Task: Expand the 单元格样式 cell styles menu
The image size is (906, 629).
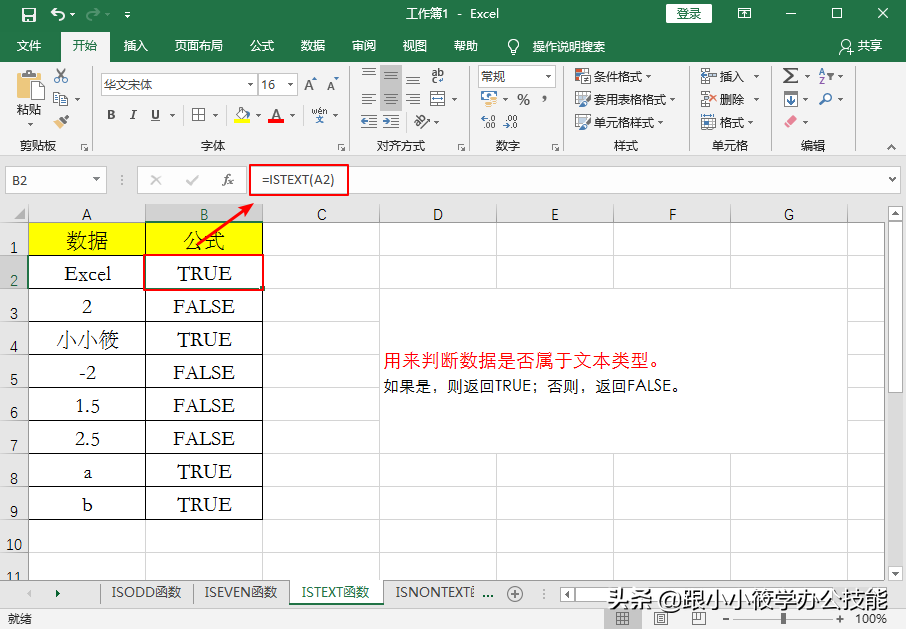Action: point(619,122)
